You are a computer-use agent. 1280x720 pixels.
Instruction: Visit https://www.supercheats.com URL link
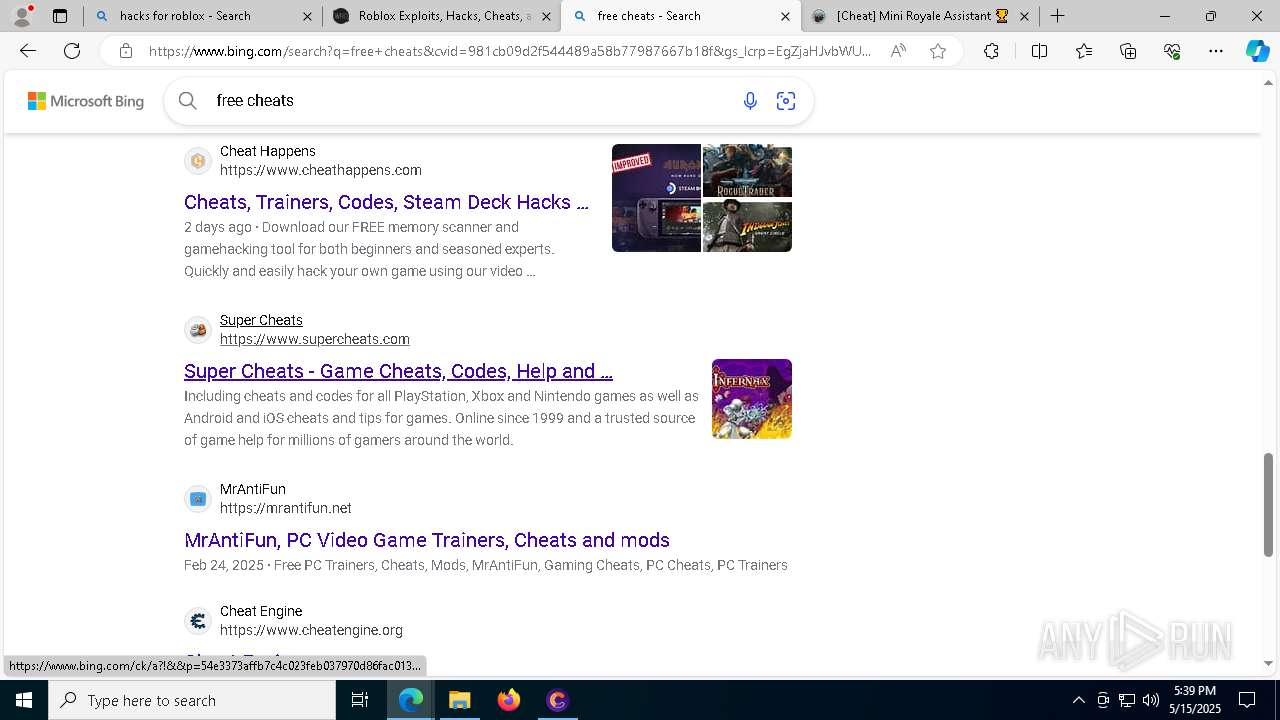click(315, 339)
